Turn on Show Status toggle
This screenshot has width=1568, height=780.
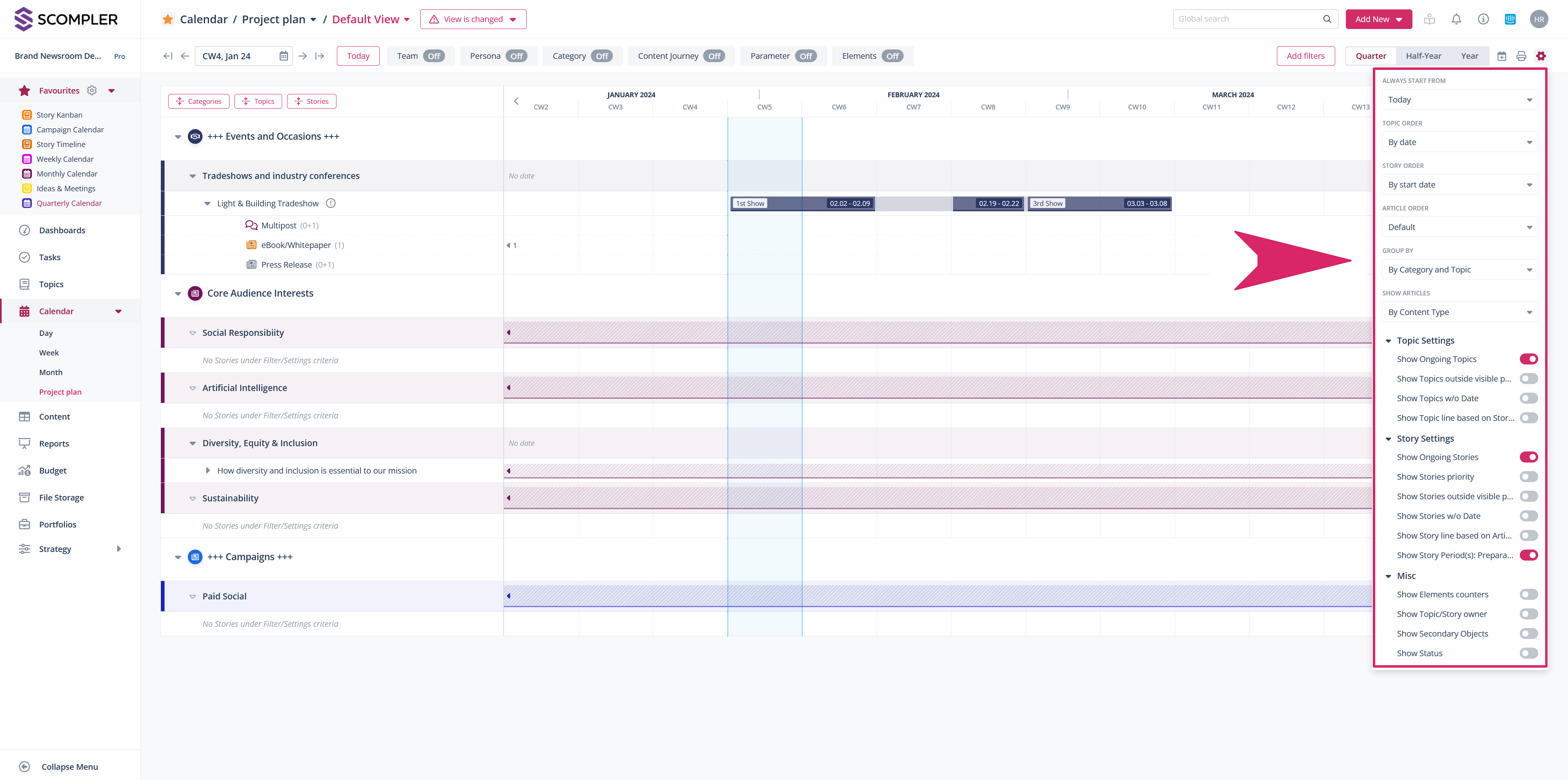pos(1528,653)
